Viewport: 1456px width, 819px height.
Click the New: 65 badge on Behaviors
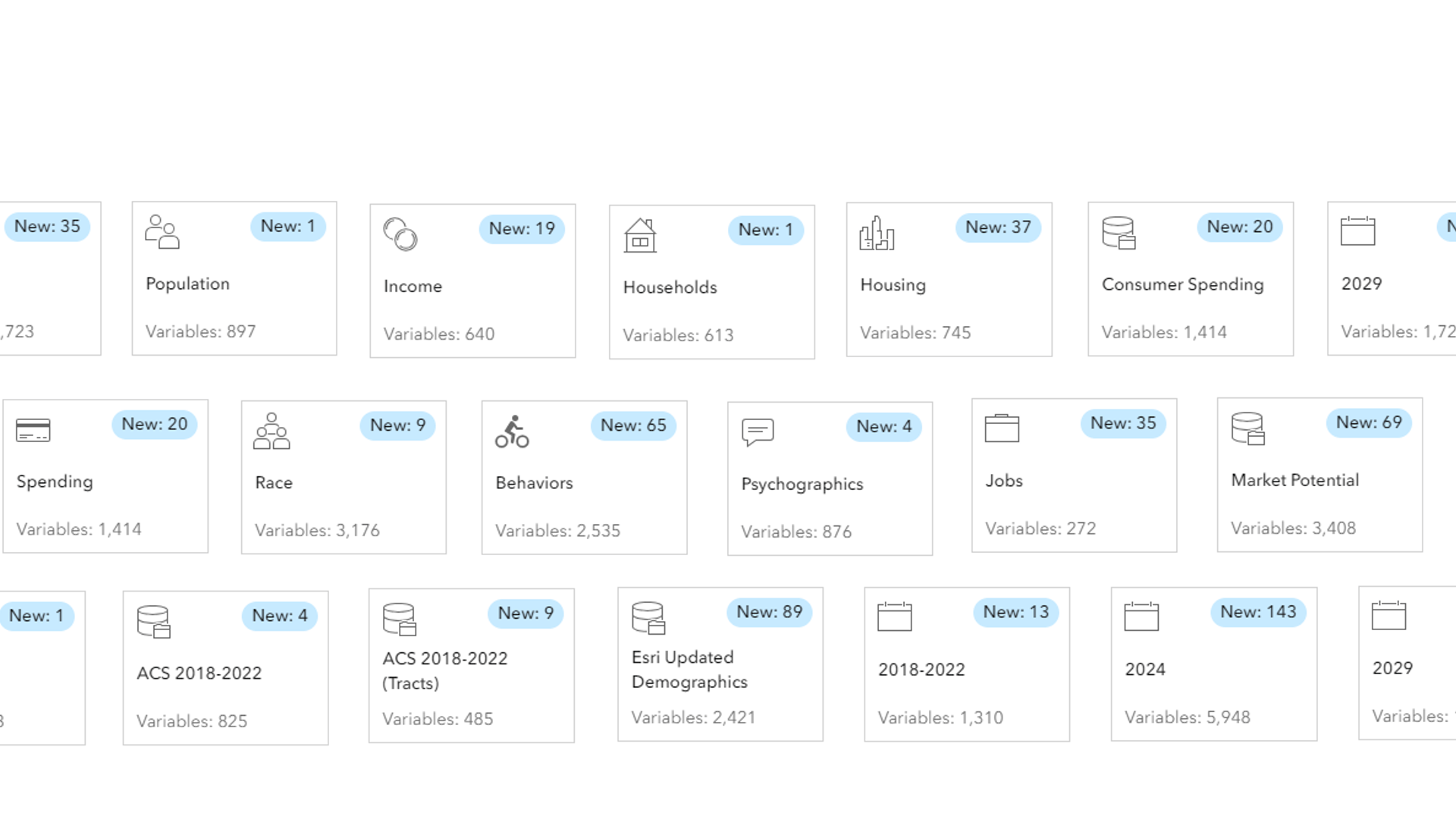[634, 426]
